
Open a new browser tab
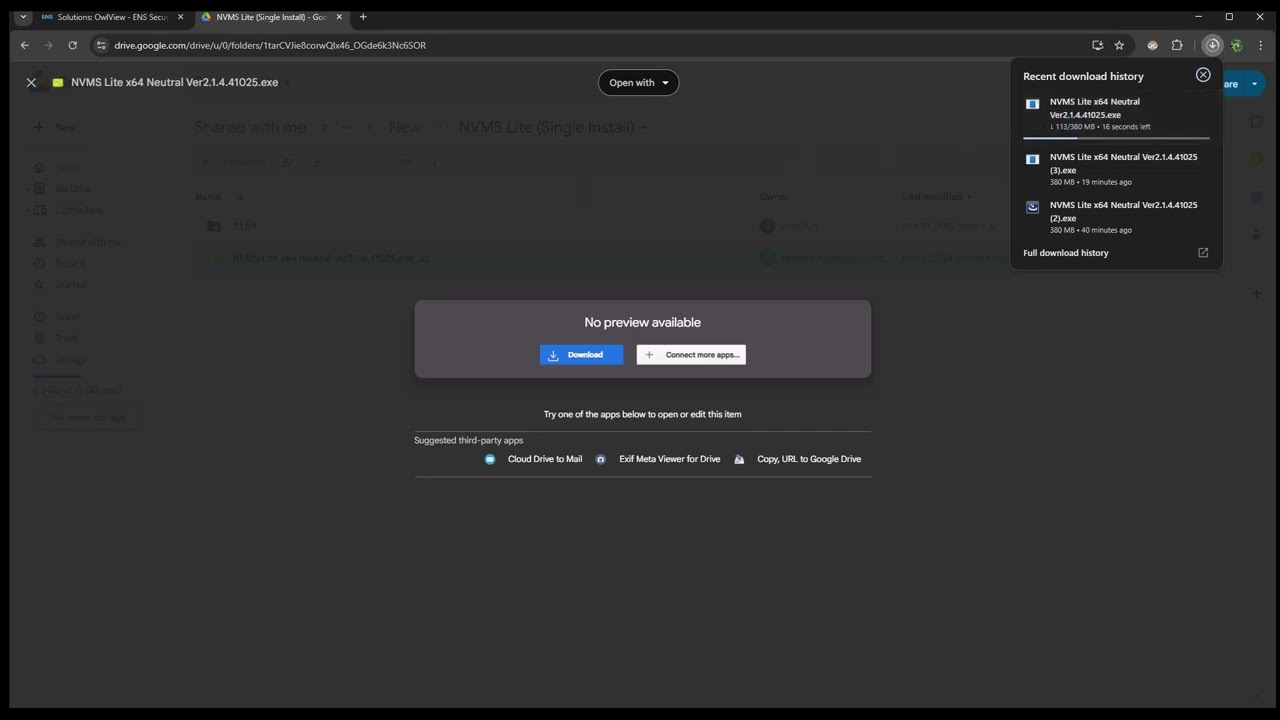(363, 17)
